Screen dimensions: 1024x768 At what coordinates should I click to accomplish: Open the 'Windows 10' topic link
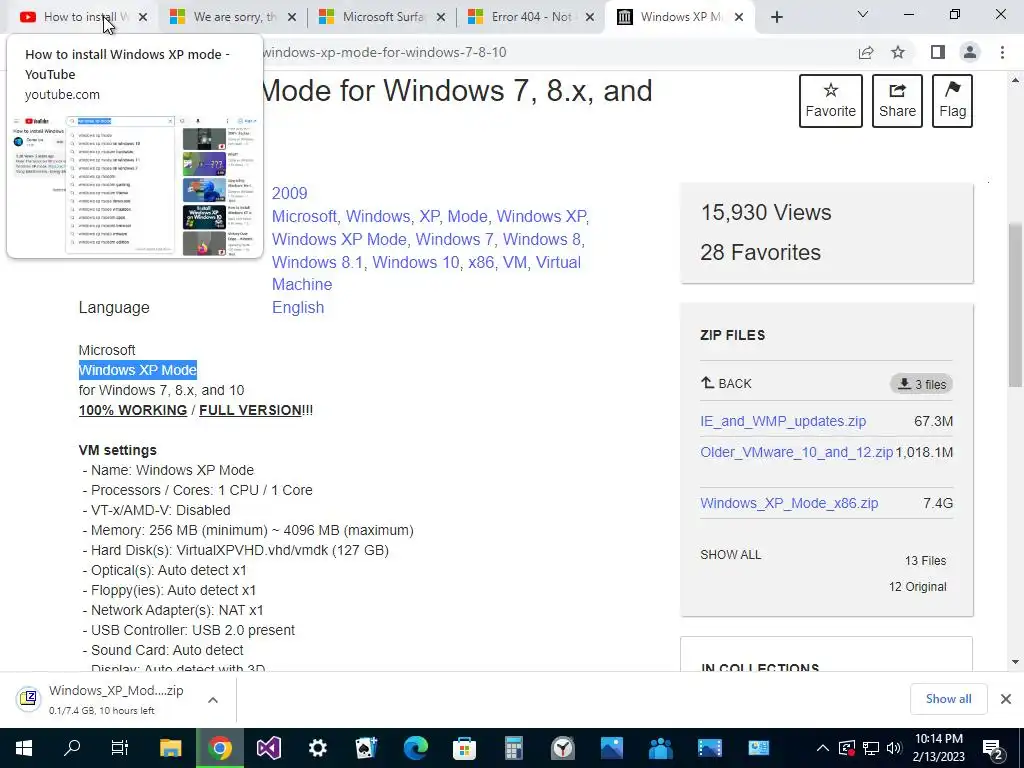[x=416, y=262]
